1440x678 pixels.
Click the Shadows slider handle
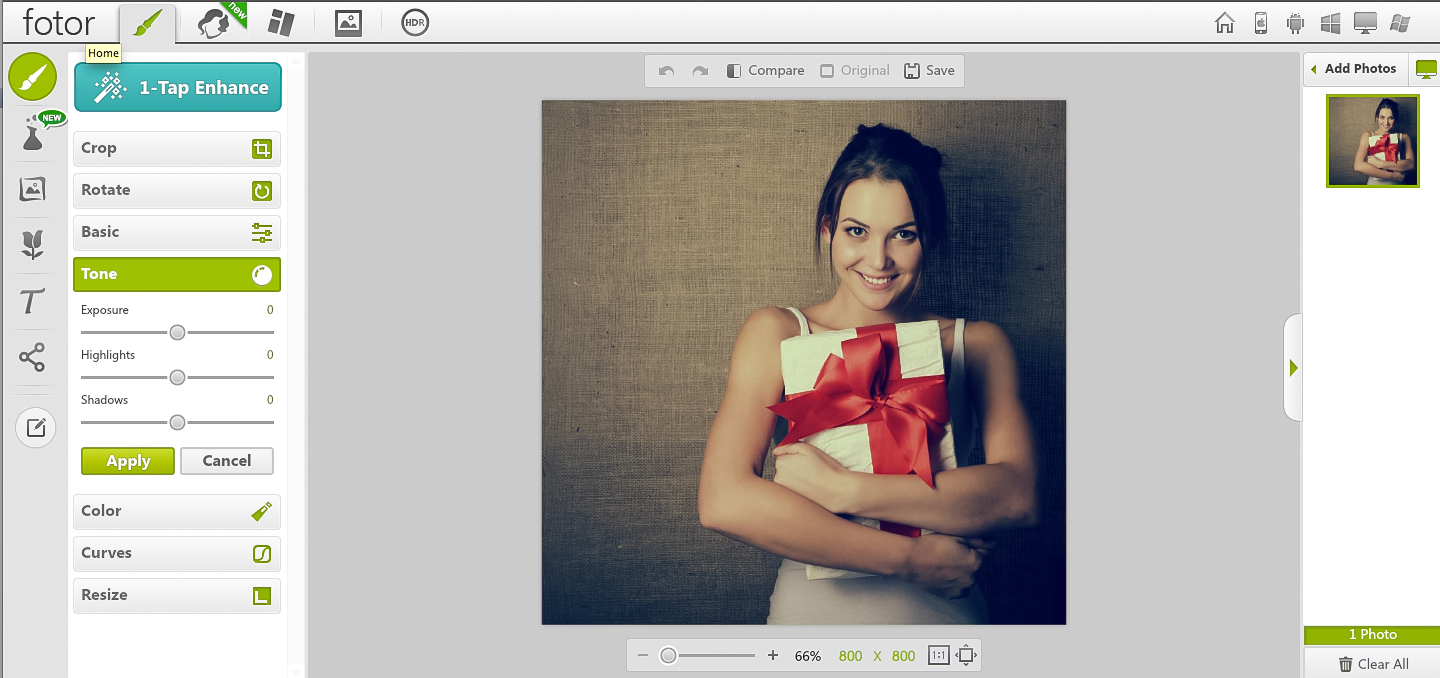click(177, 422)
